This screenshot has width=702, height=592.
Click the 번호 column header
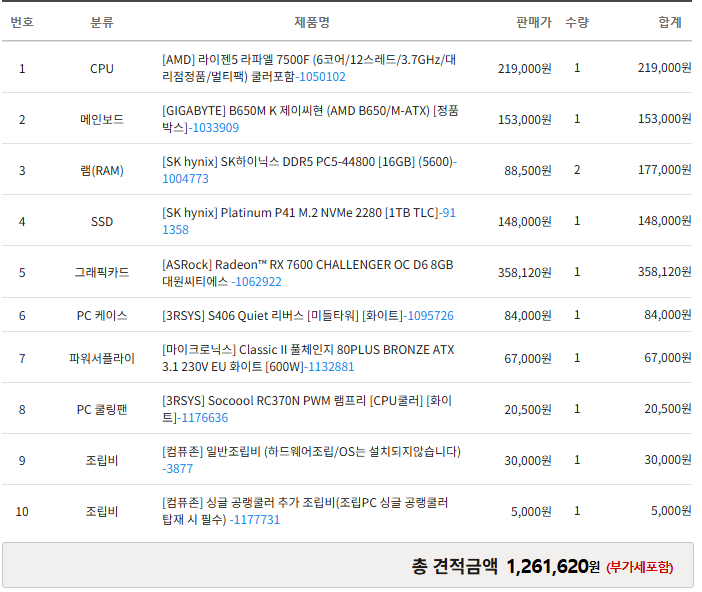point(22,22)
